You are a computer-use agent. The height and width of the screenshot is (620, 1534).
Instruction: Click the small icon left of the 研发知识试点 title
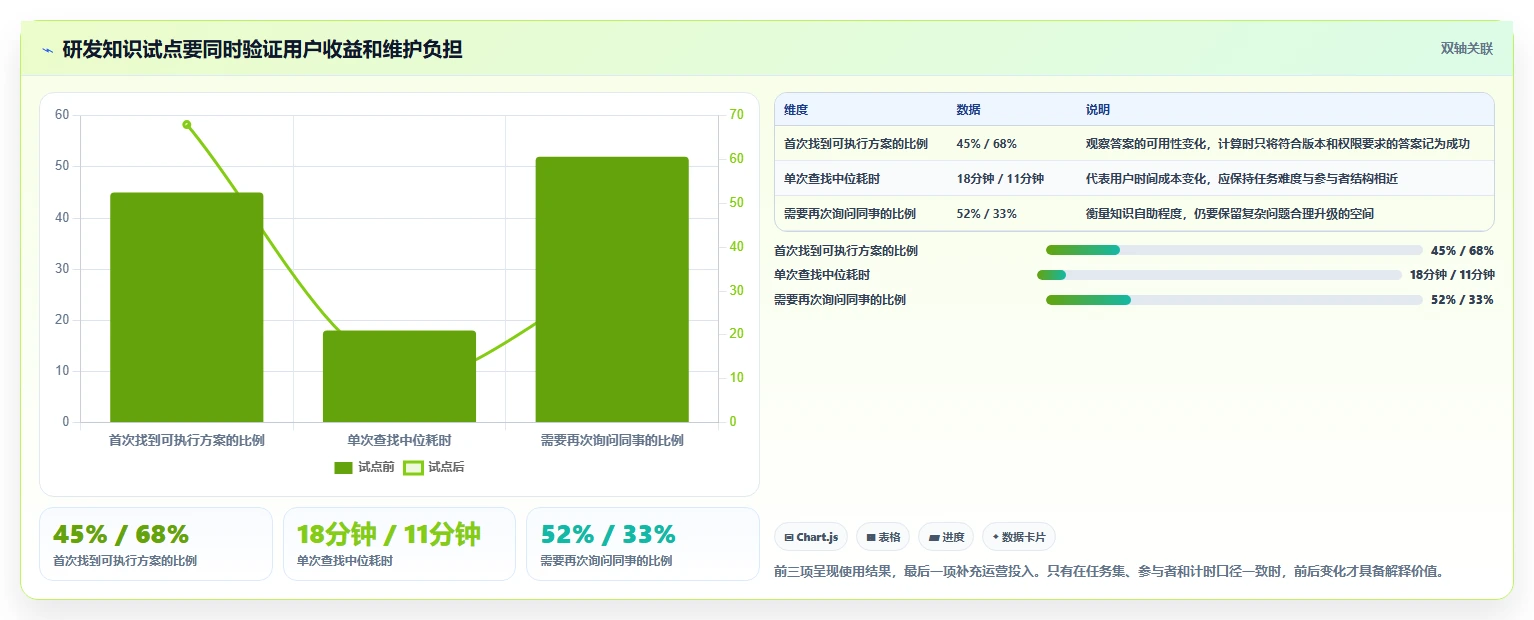(x=47, y=49)
